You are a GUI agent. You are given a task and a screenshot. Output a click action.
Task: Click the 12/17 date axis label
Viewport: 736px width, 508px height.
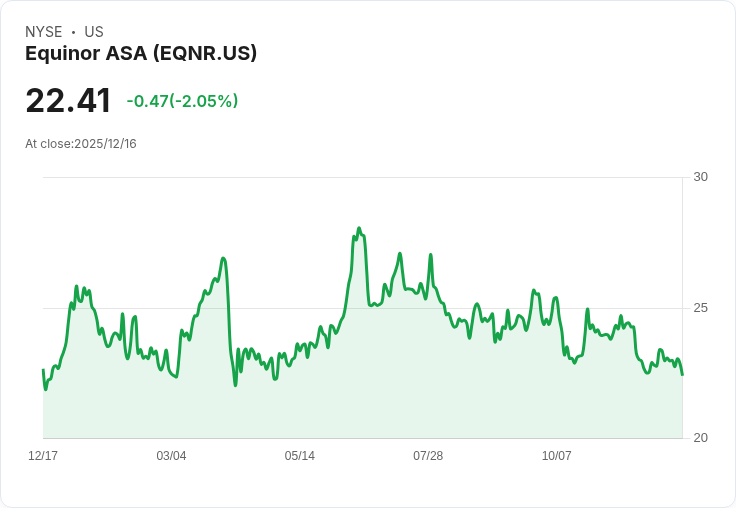43,455
